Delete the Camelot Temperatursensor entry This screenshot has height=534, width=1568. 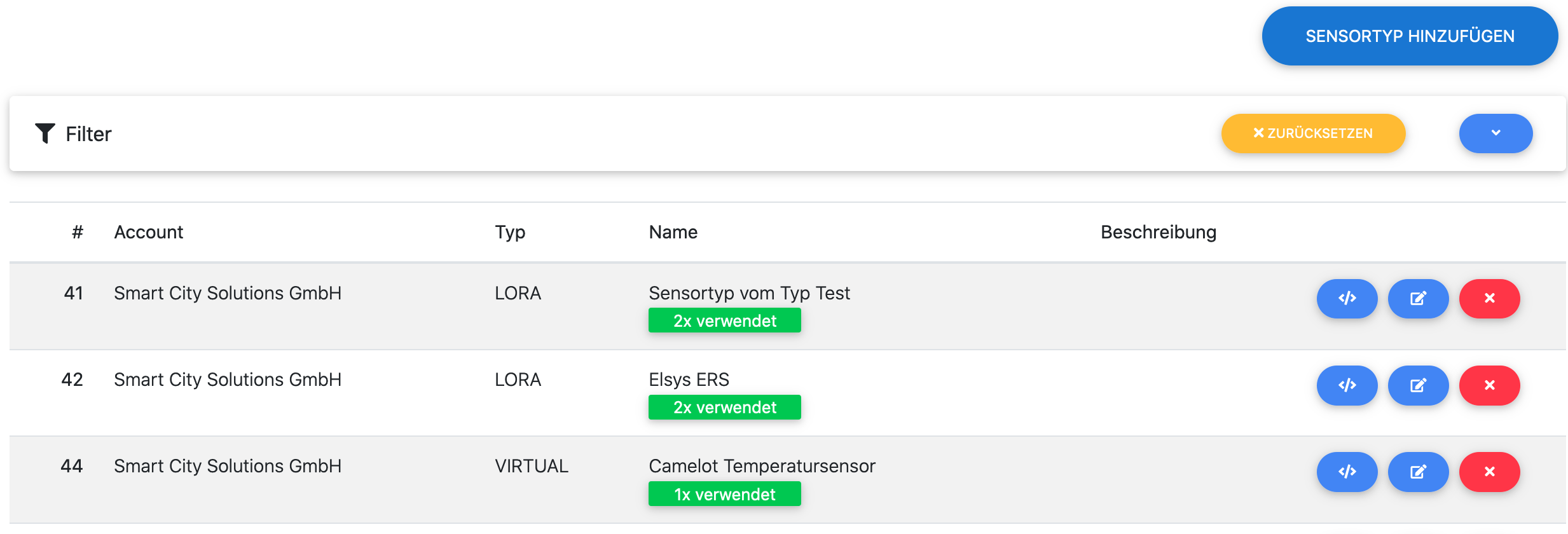click(x=1489, y=472)
